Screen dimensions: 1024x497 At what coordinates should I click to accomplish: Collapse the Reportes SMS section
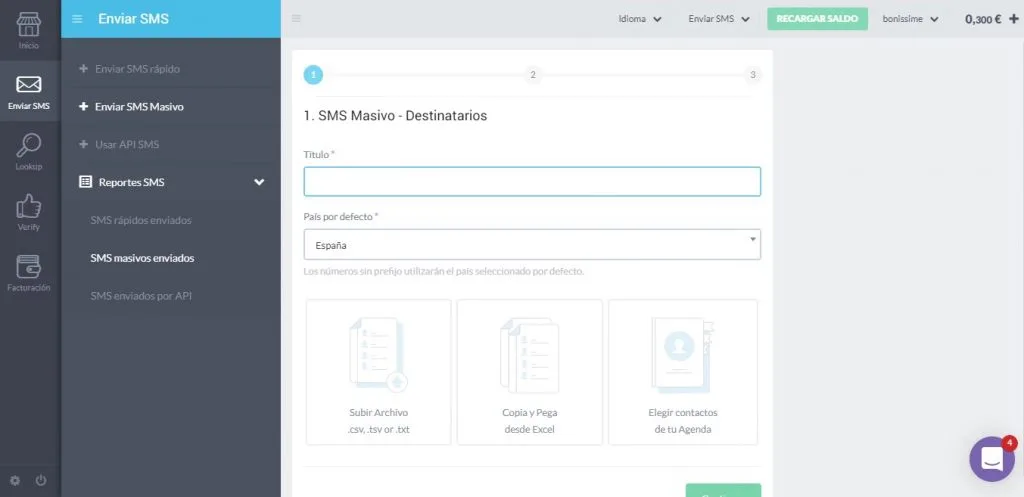[259, 182]
